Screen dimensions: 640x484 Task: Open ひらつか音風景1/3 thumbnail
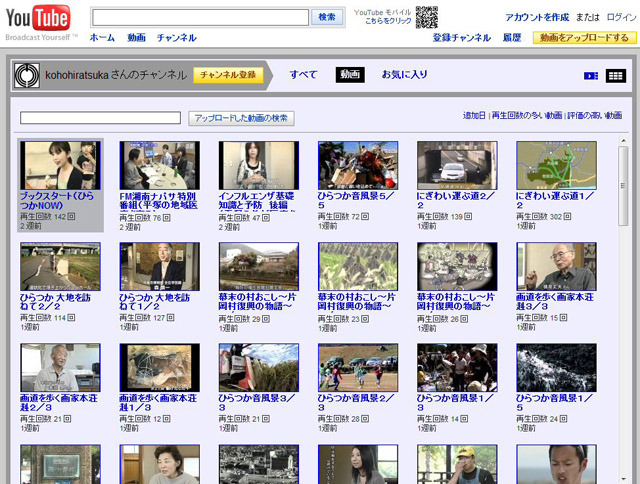click(457, 368)
